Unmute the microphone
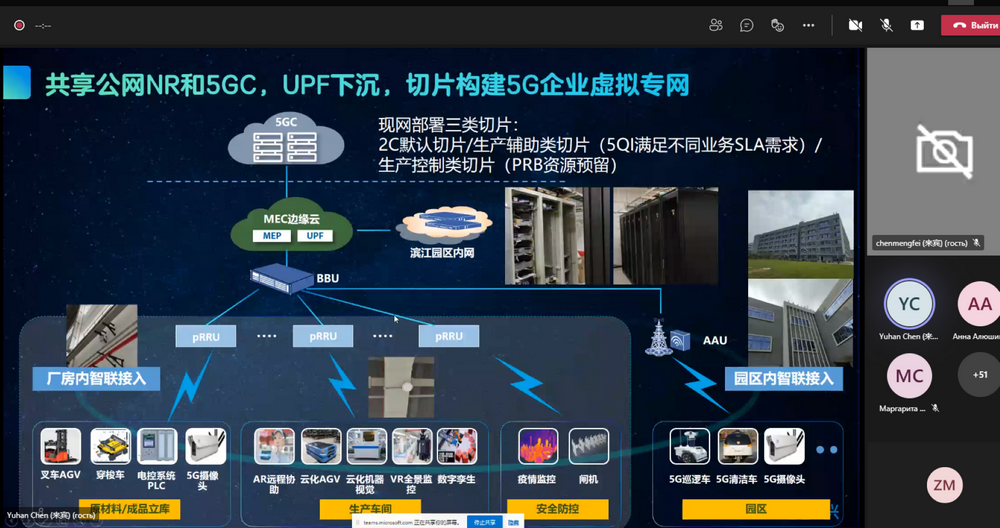This screenshot has width=1000, height=528. (x=886, y=25)
